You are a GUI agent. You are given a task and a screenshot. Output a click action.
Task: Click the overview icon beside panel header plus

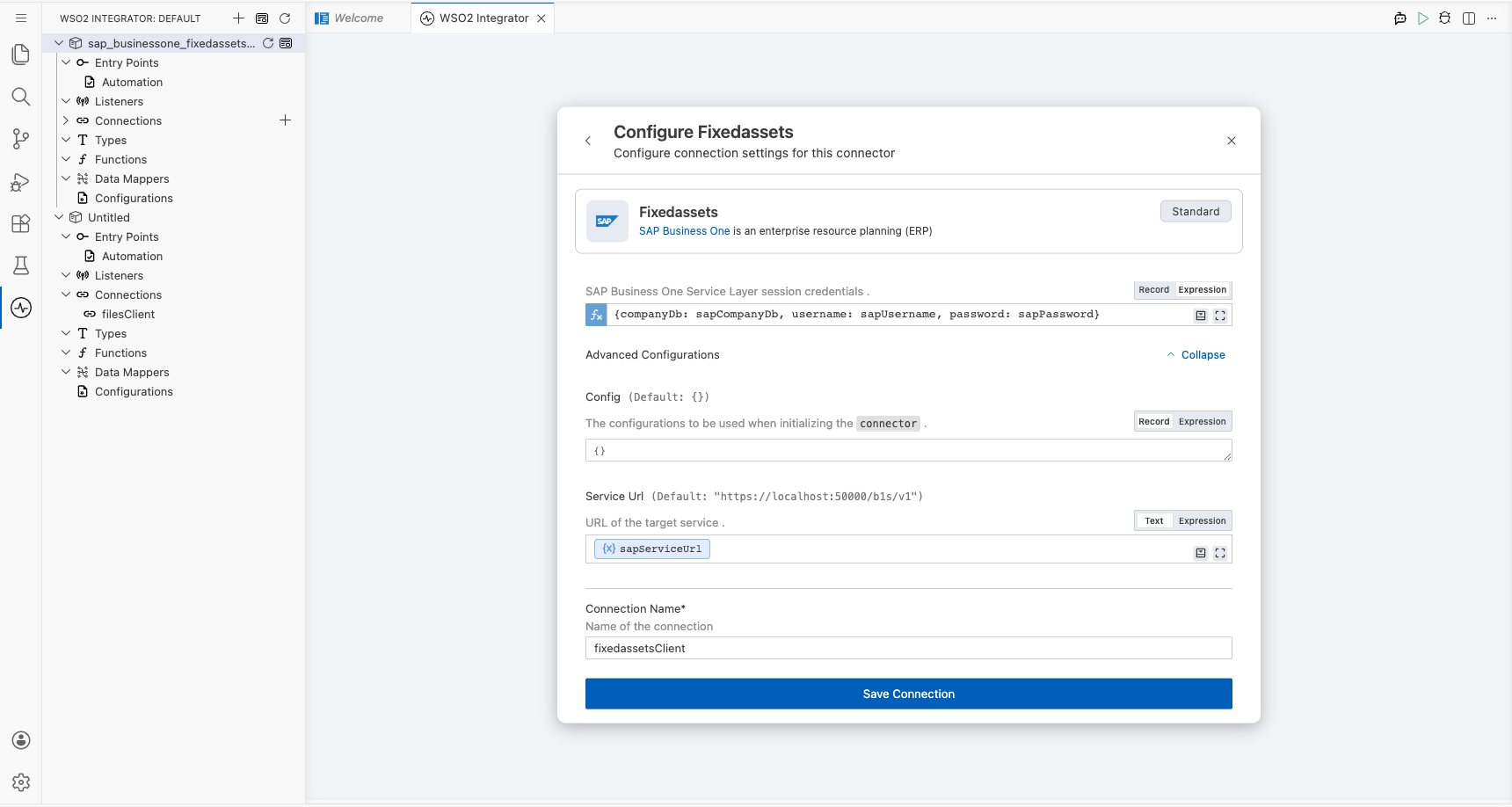click(262, 18)
